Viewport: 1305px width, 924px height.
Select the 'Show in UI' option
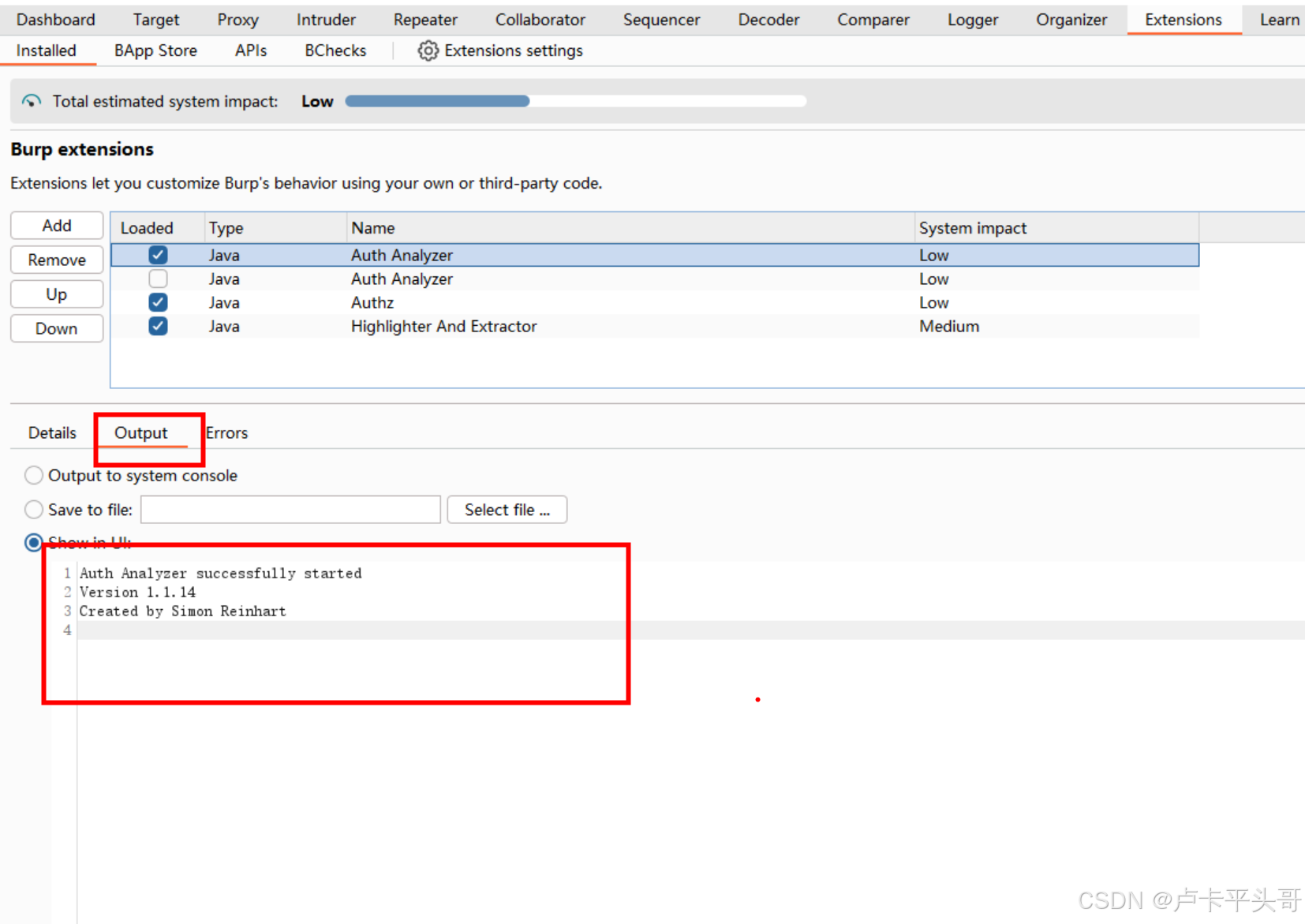33,542
